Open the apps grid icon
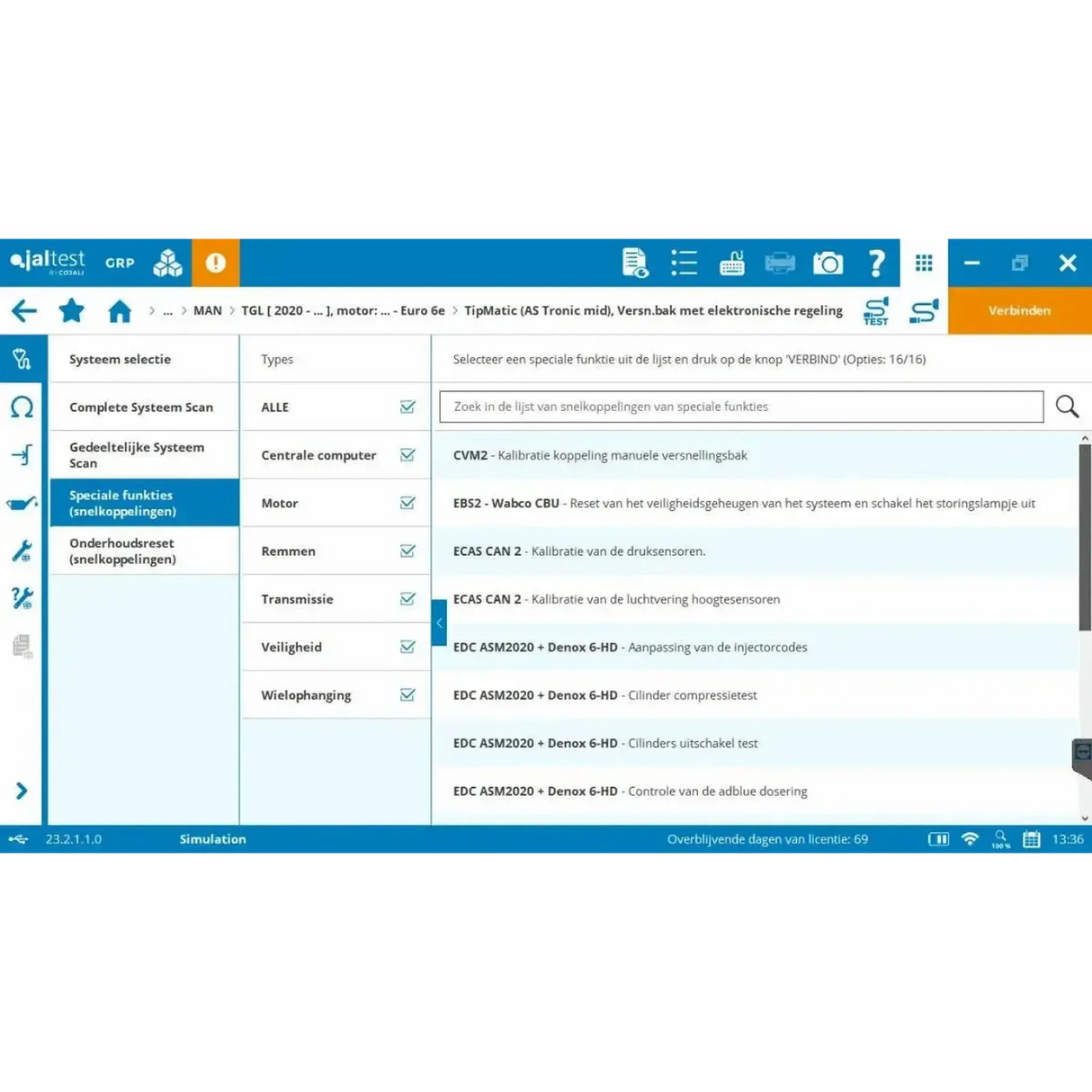This screenshot has height=1092, width=1092. click(x=924, y=263)
